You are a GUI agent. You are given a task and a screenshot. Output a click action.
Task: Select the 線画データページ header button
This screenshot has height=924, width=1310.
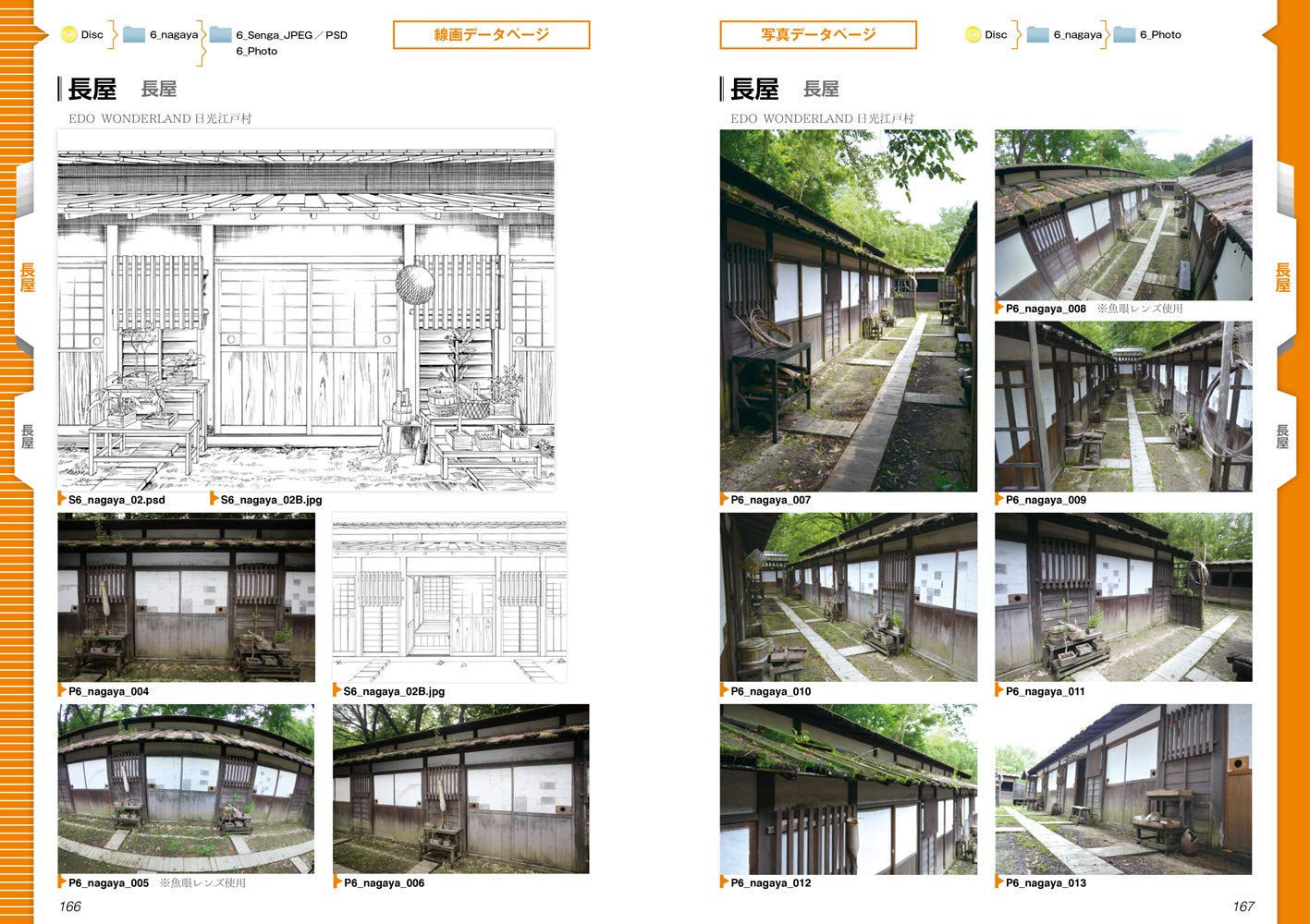[x=491, y=35]
